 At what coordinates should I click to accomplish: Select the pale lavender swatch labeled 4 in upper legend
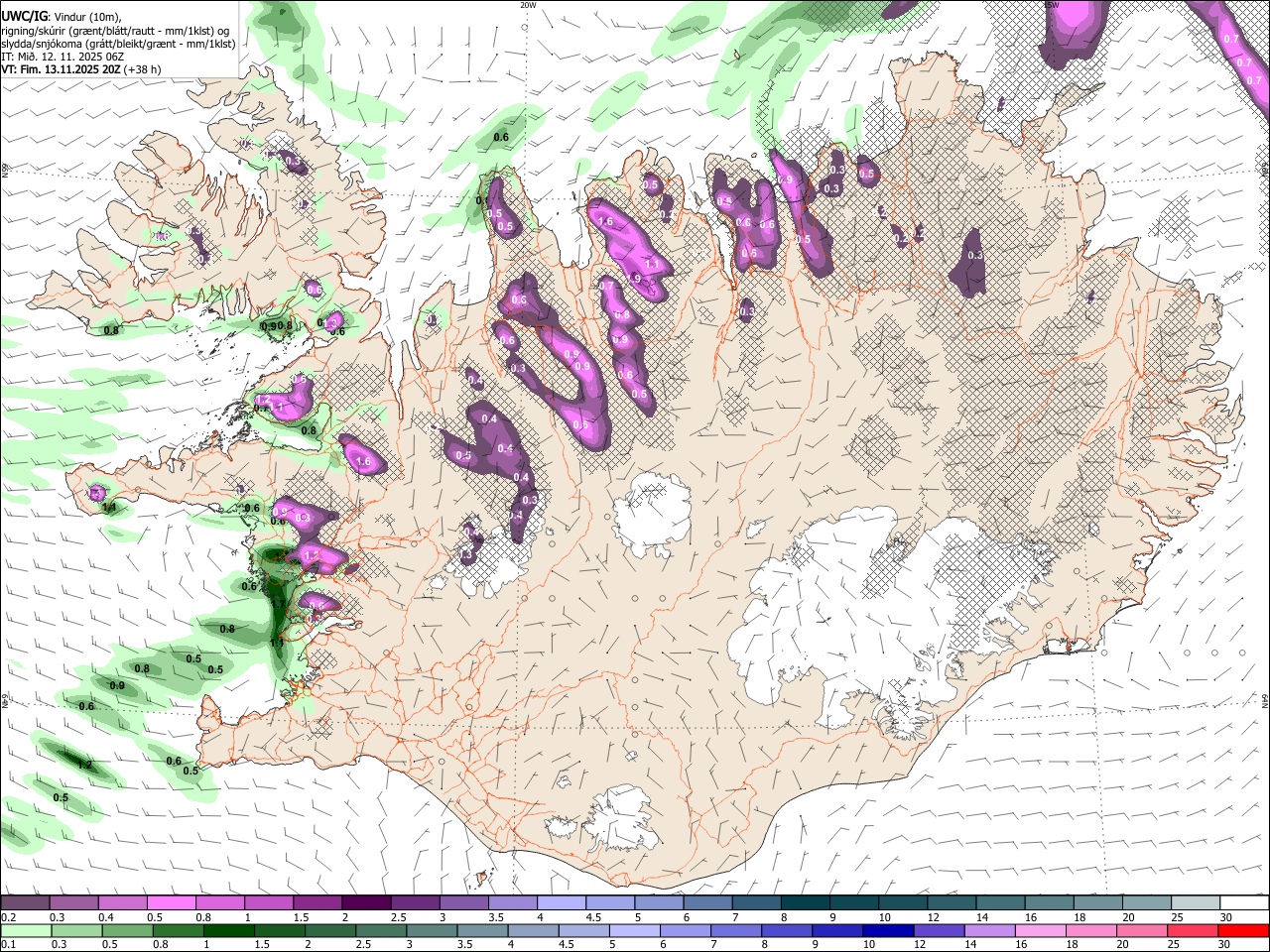[x=561, y=903]
